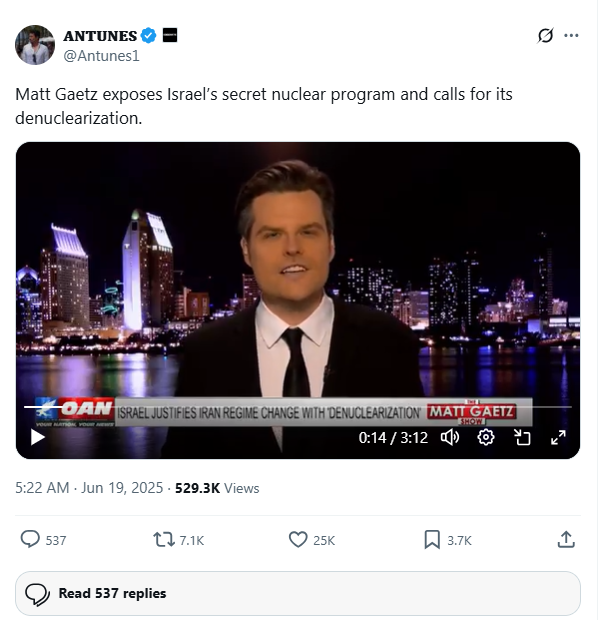The width and height of the screenshot is (602, 620).
Task: Click the Read 537 replies button
Action: (x=298, y=593)
